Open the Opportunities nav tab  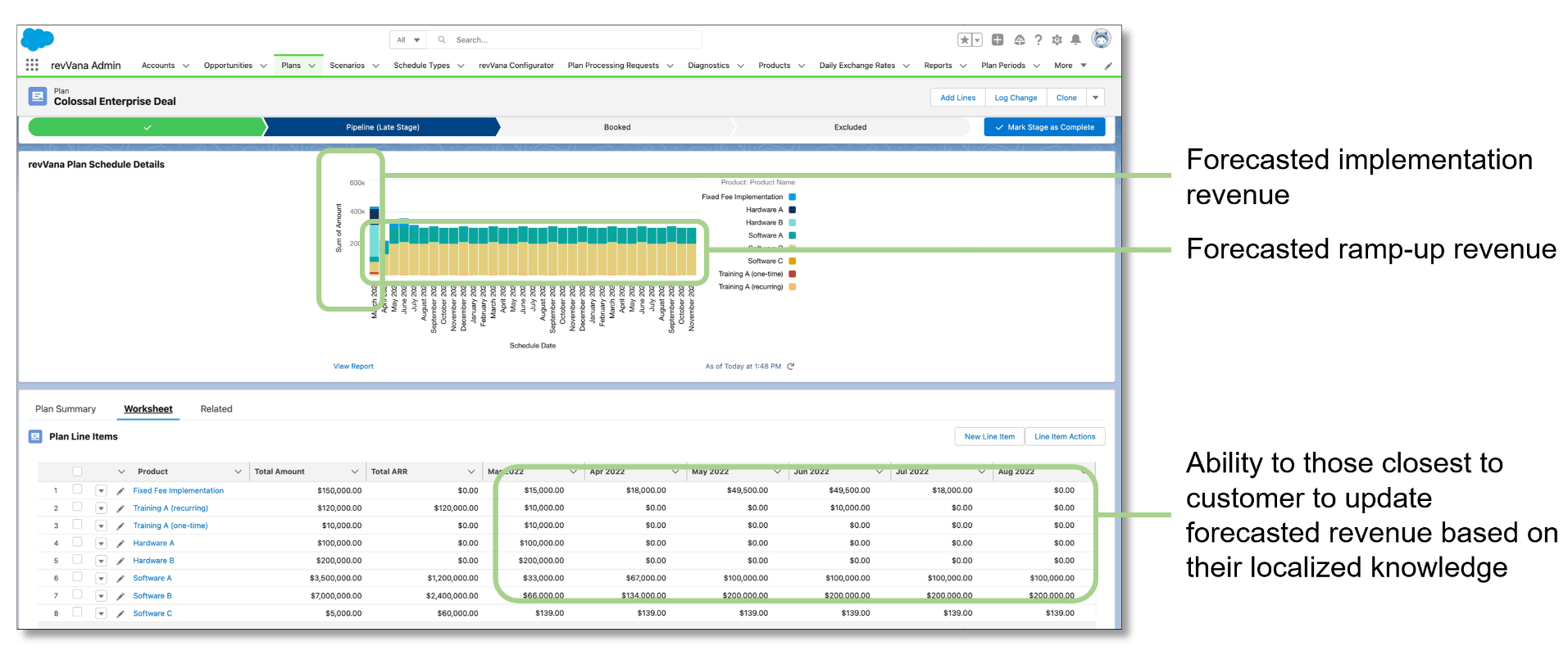(228, 66)
